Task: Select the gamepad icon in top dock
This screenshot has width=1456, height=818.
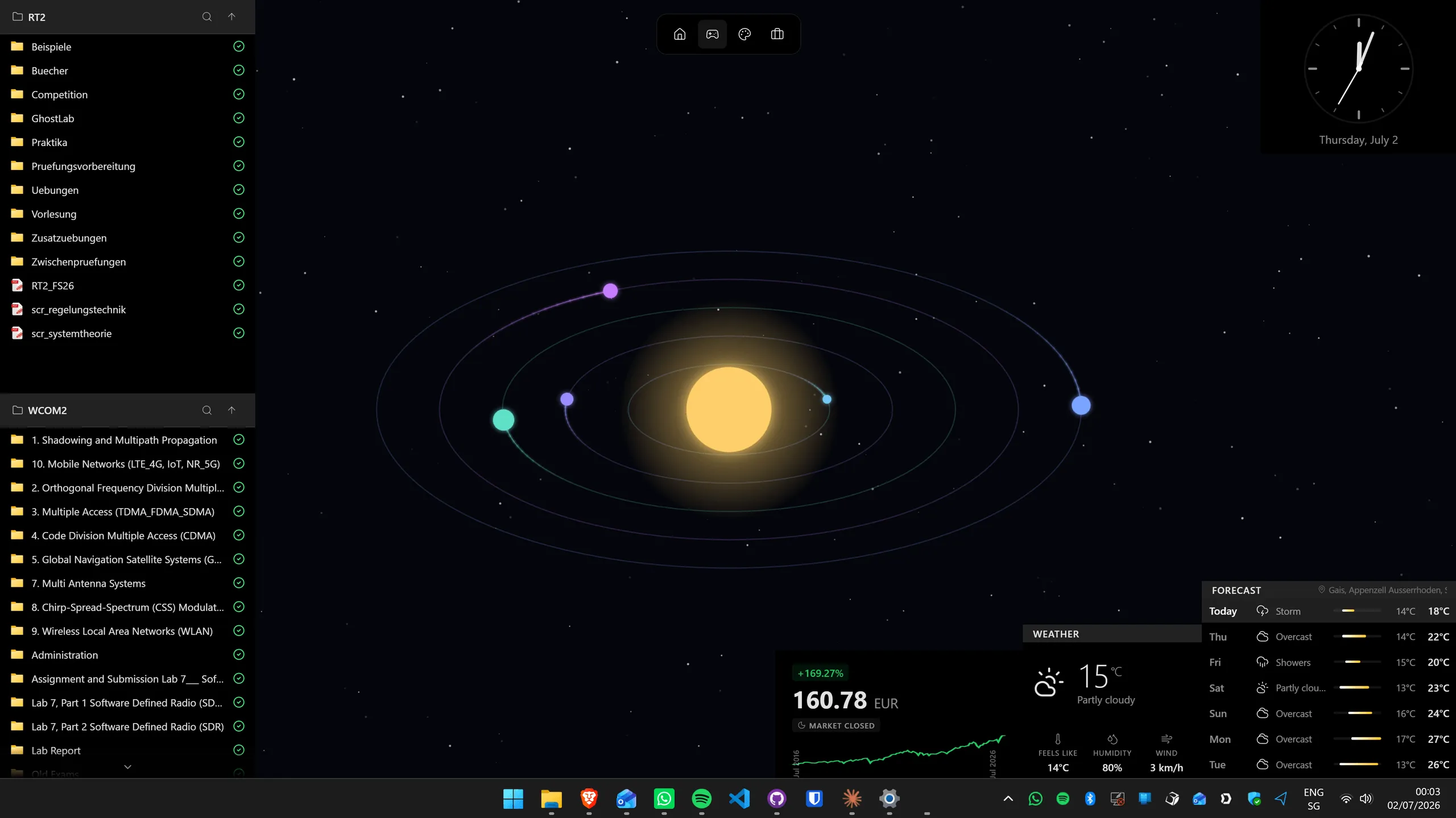Action: [x=712, y=34]
